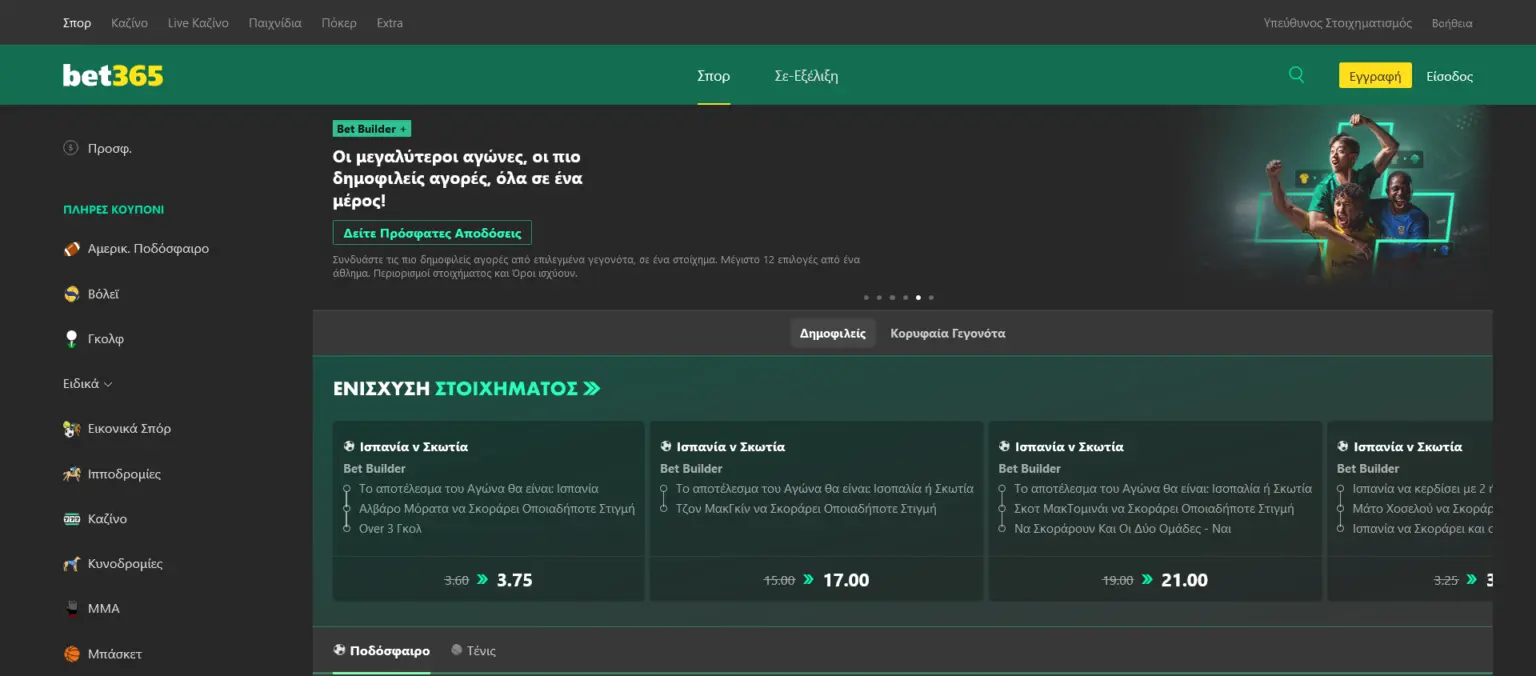
Task: Choose the horse racing icon for Ιπποδρομίες
Action: point(71,474)
